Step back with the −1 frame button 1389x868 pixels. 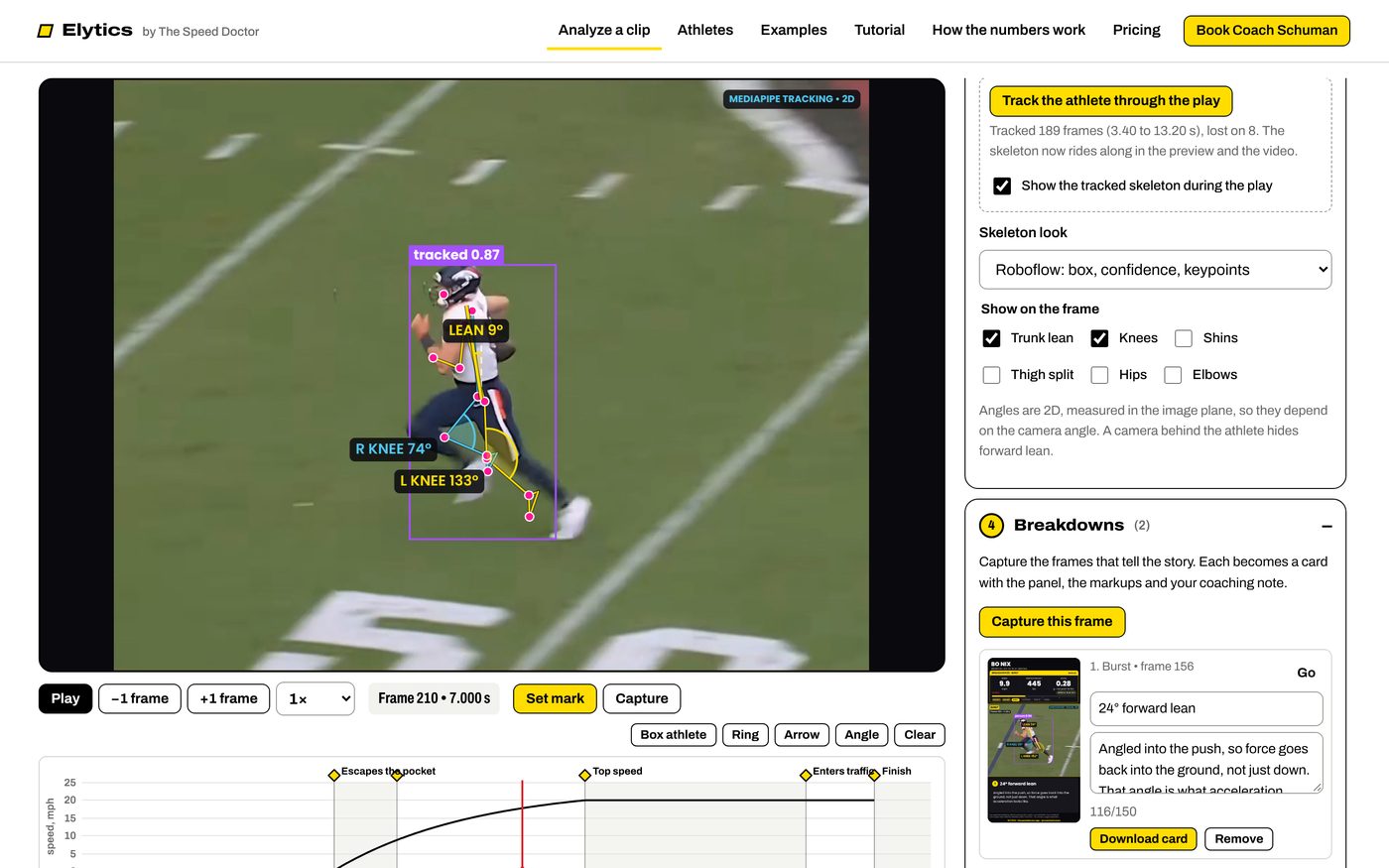pos(140,698)
